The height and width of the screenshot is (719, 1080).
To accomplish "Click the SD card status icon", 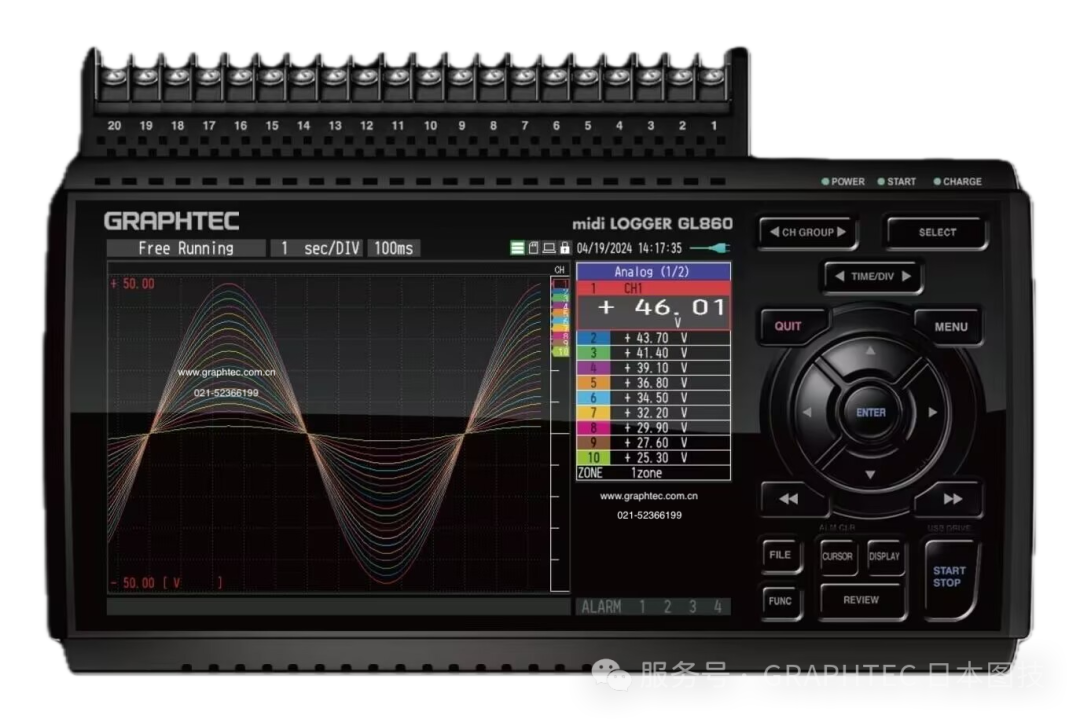I will (x=533, y=248).
